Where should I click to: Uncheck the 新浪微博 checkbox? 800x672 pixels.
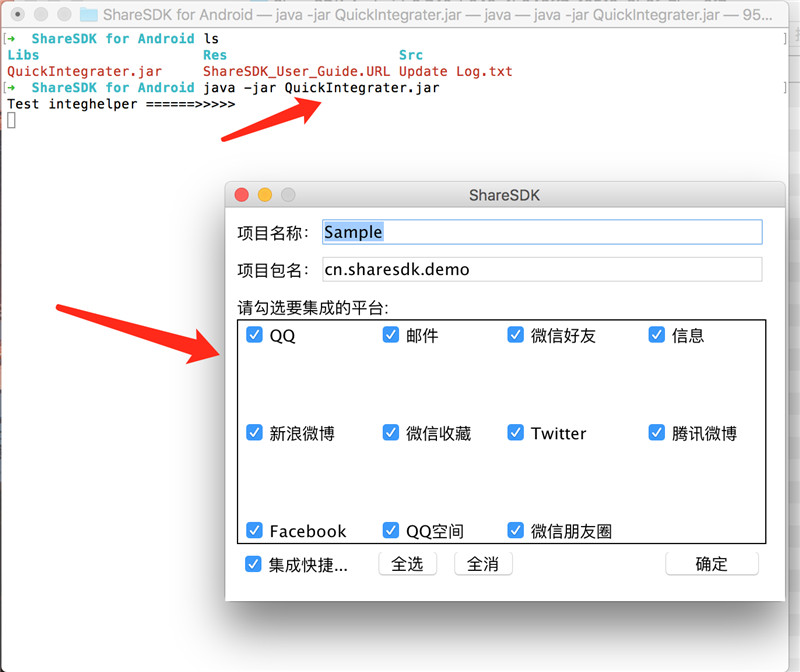click(254, 433)
